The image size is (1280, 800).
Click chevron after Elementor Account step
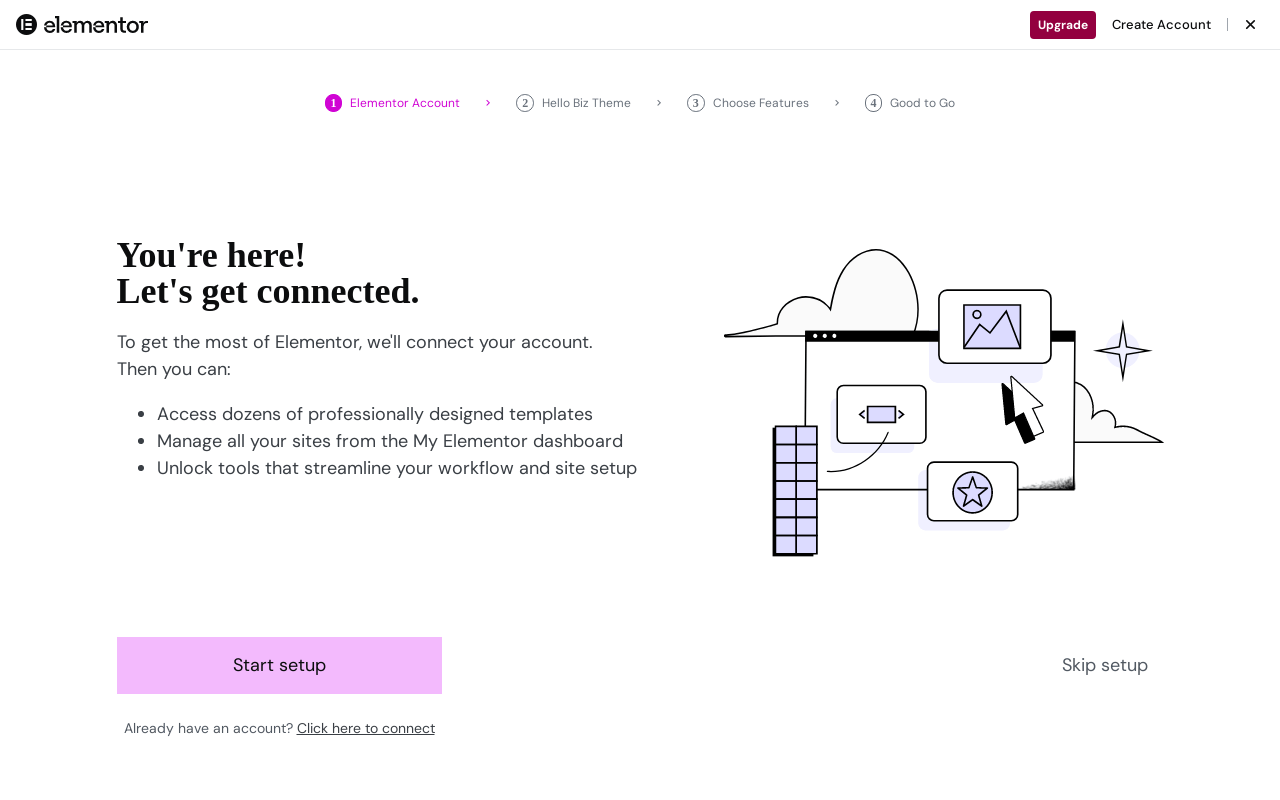[x=488, y=103]
